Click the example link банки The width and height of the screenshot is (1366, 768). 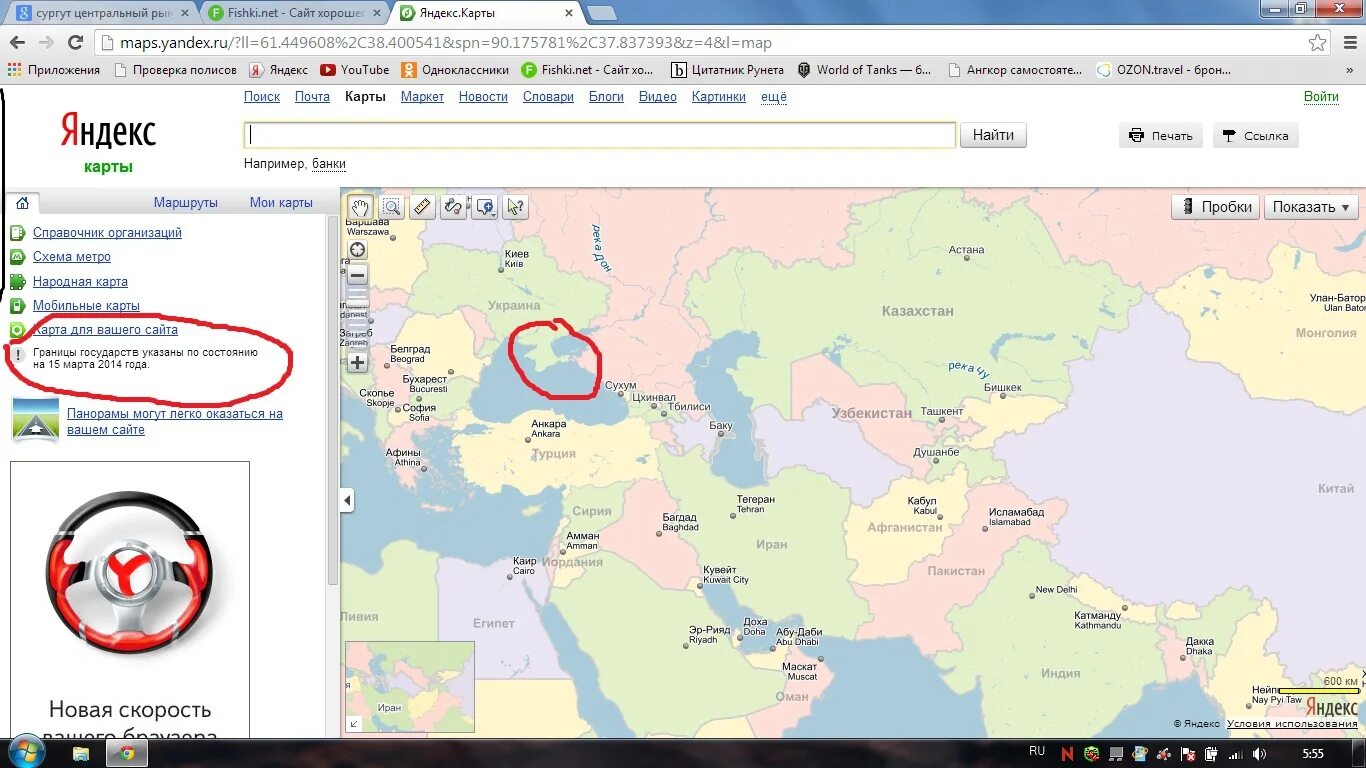coord(329,164)
